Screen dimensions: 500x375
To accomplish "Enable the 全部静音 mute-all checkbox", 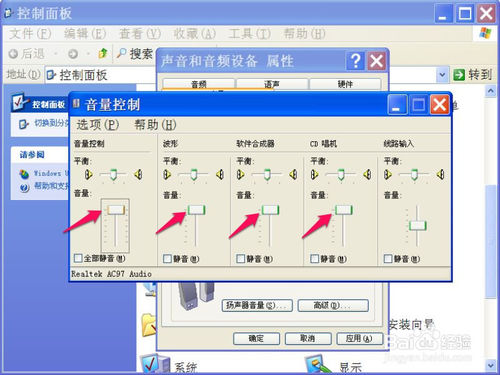I will point(78,258).
